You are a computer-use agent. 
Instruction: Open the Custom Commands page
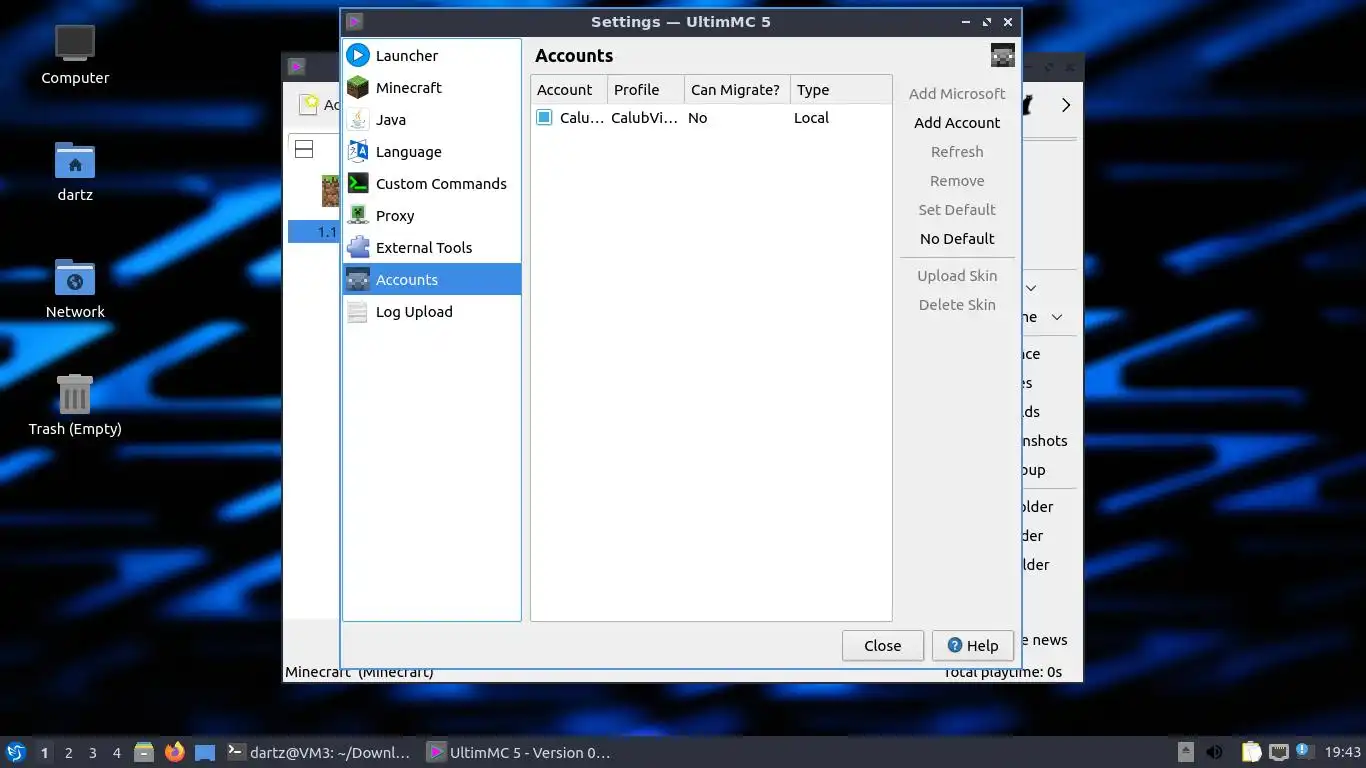point(432,184)
